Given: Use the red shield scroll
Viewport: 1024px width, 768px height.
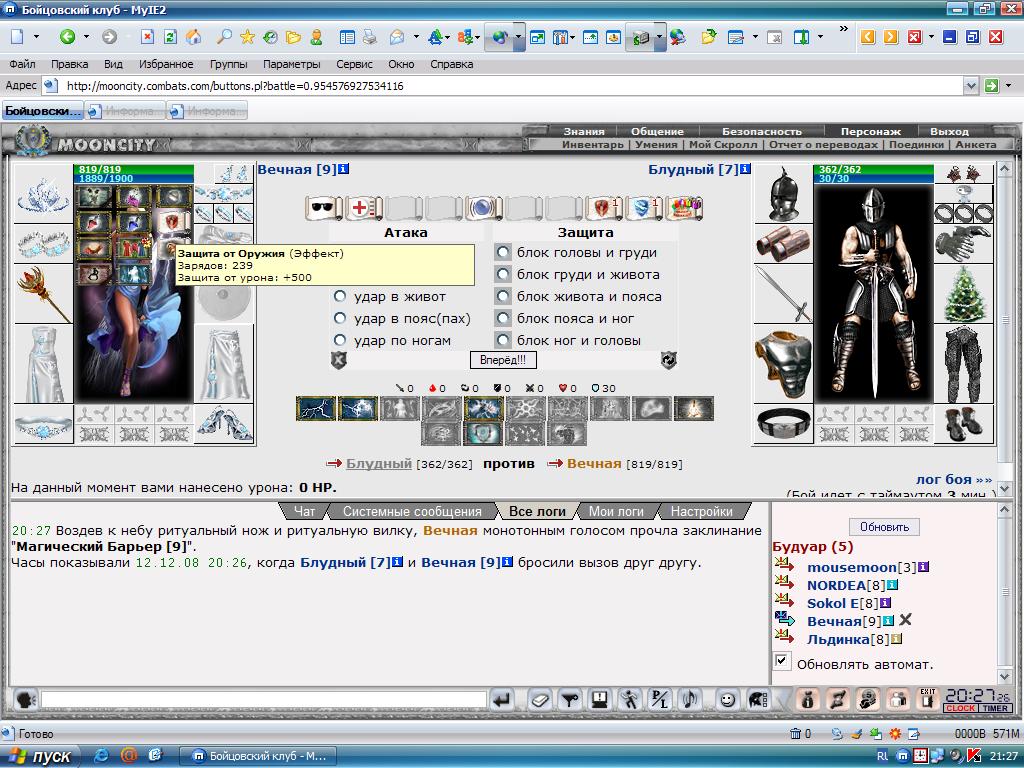Looking at the screenshot, I should [x=604, y=208].
